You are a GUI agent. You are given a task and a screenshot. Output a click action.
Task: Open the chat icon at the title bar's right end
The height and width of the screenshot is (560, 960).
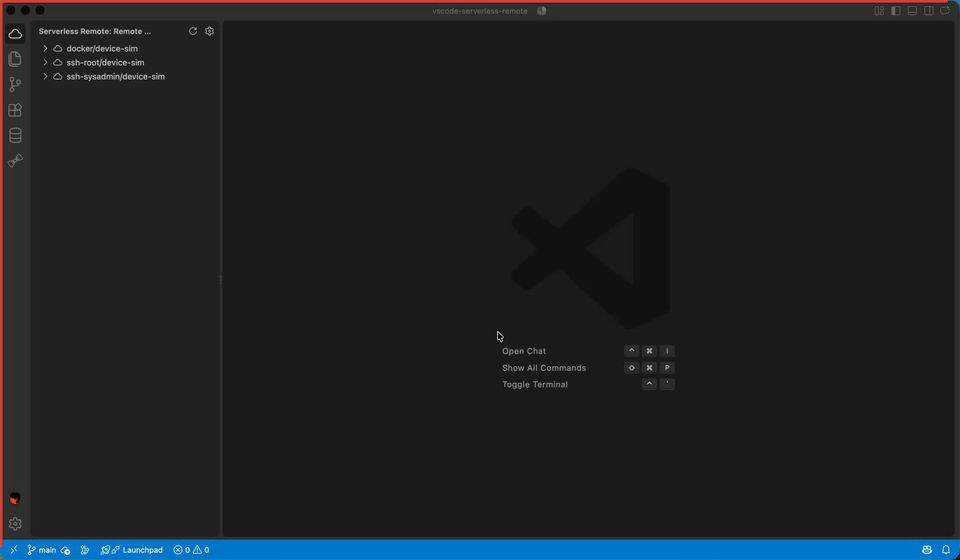pyautogui.click(x=945, y=11)
